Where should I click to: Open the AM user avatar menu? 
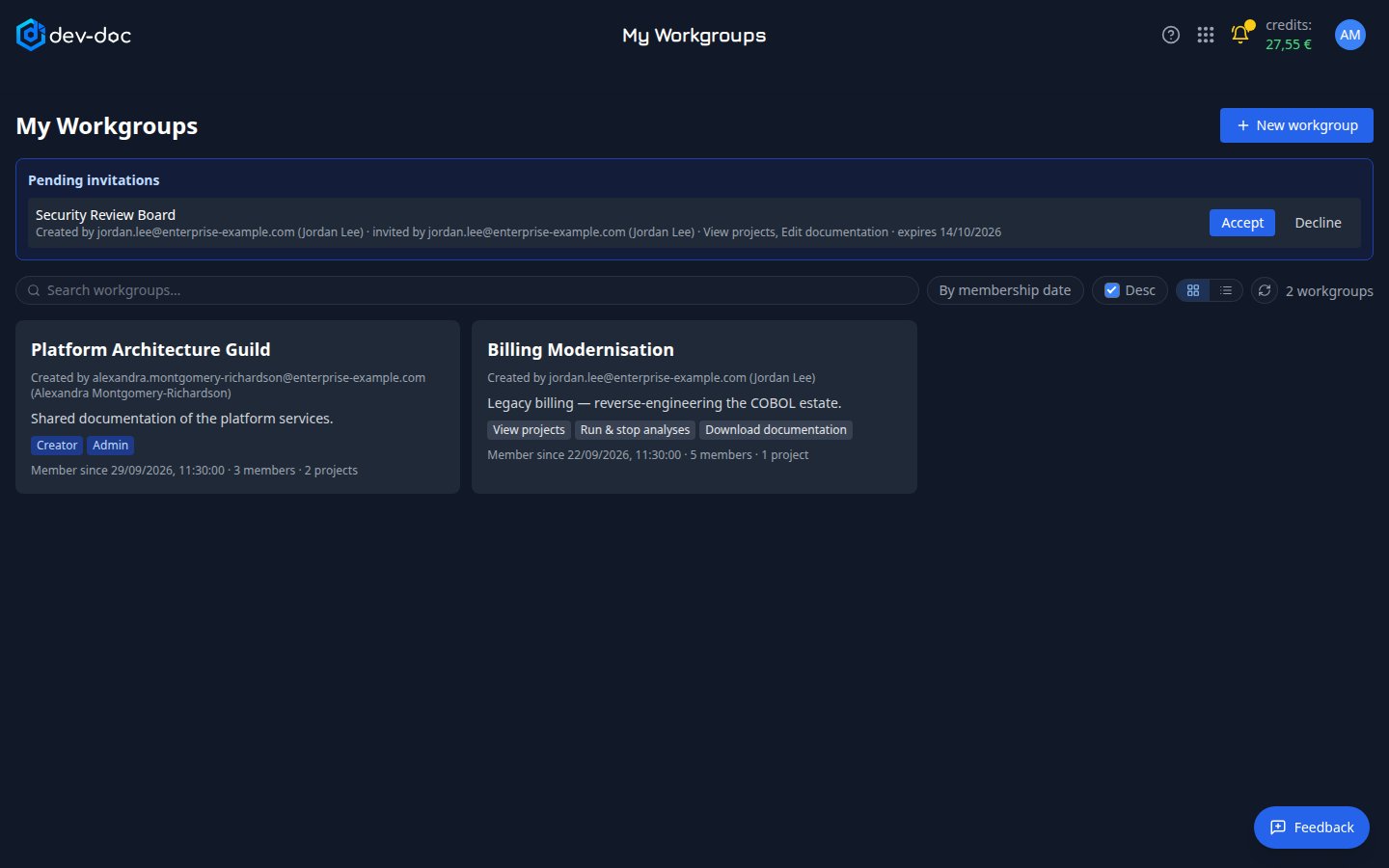[x=1350, y=35]
